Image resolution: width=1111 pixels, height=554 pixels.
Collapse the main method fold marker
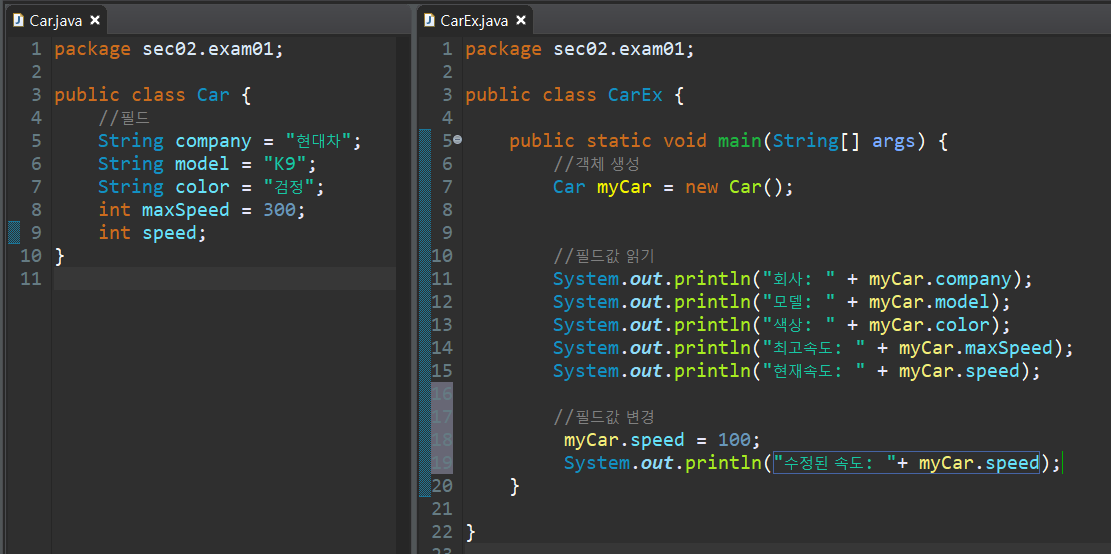457,140
